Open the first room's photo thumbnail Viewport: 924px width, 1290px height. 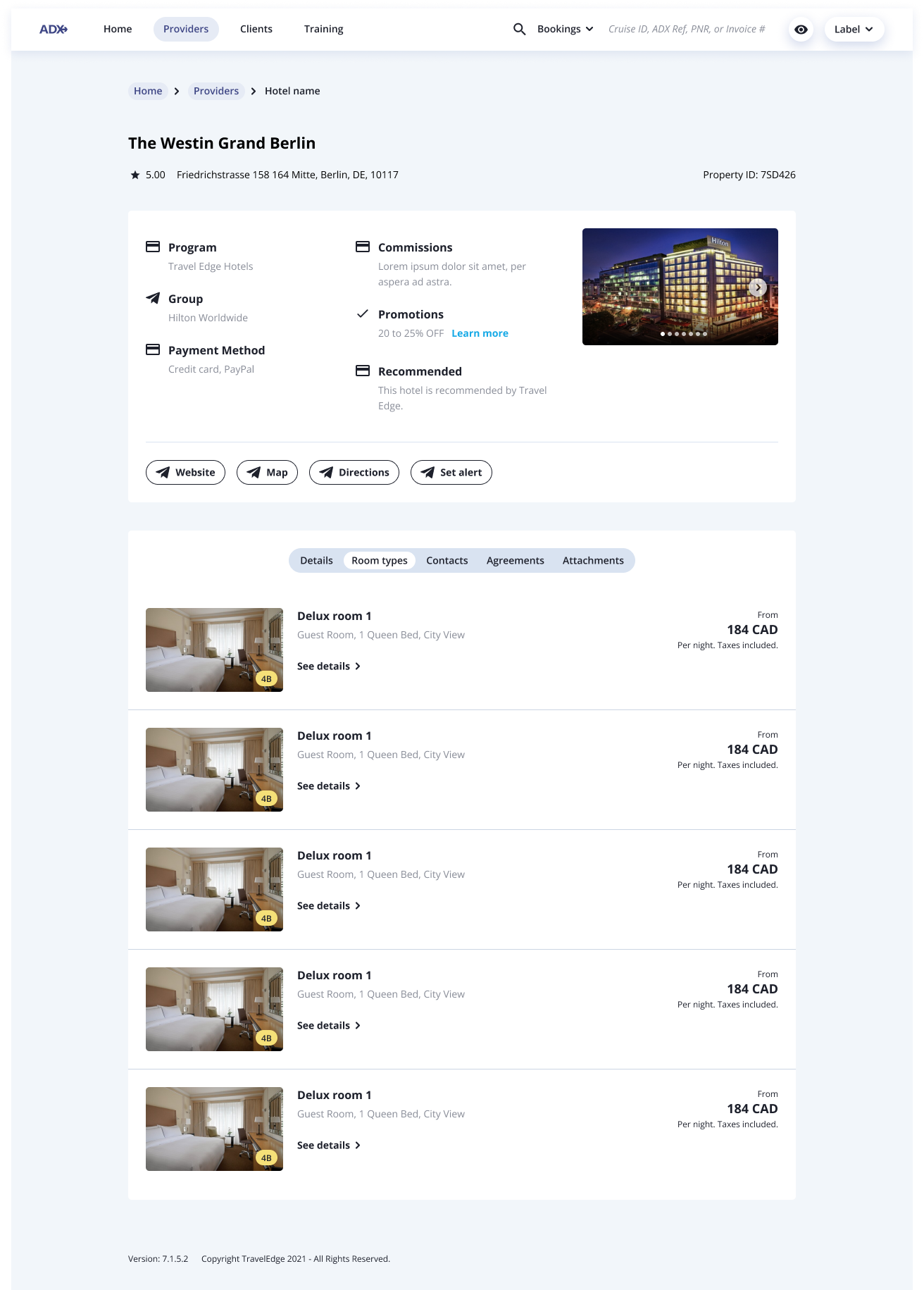pos(214,650)
